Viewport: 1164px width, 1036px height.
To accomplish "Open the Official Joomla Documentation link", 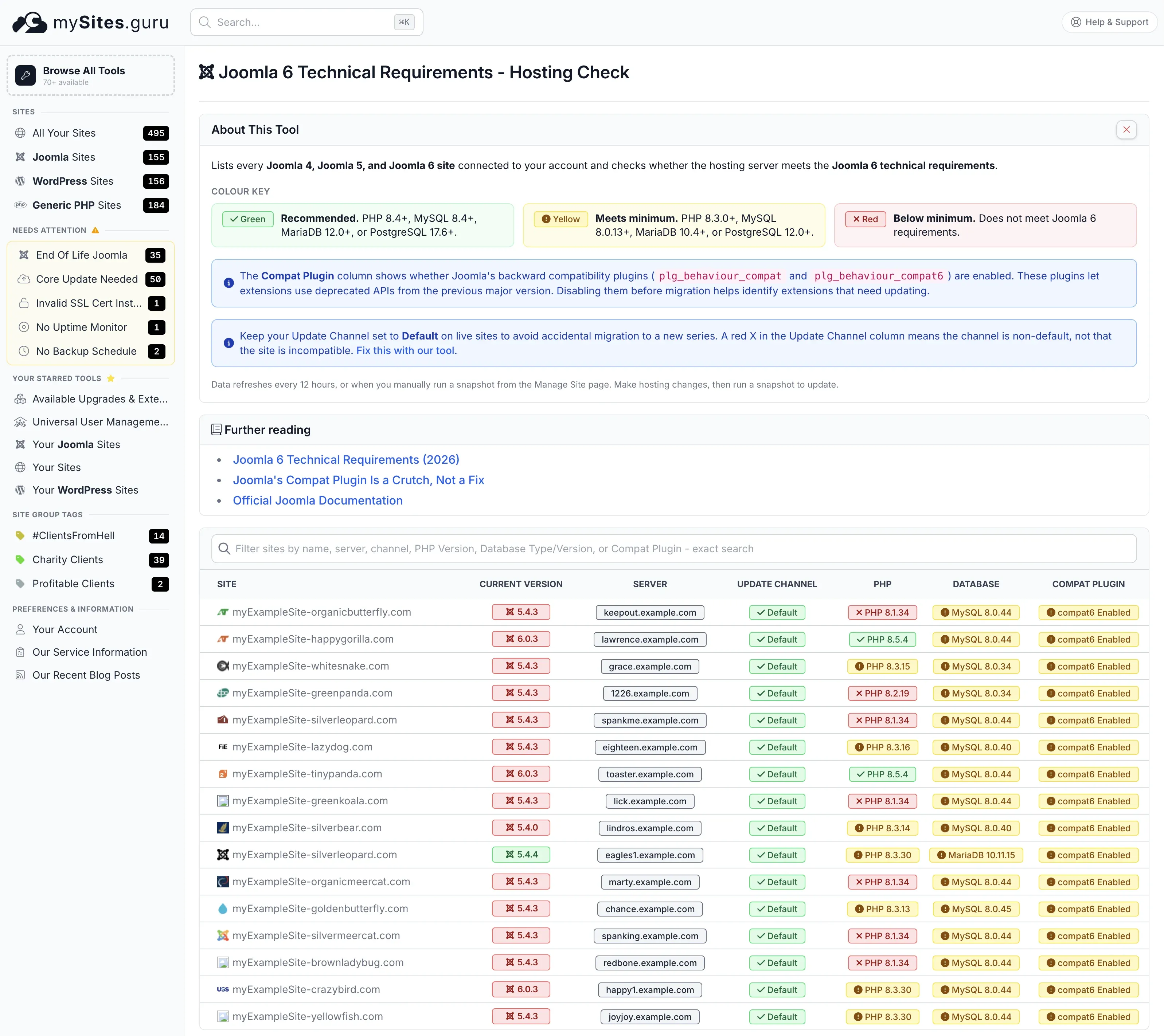I will [x=317, y=501].
